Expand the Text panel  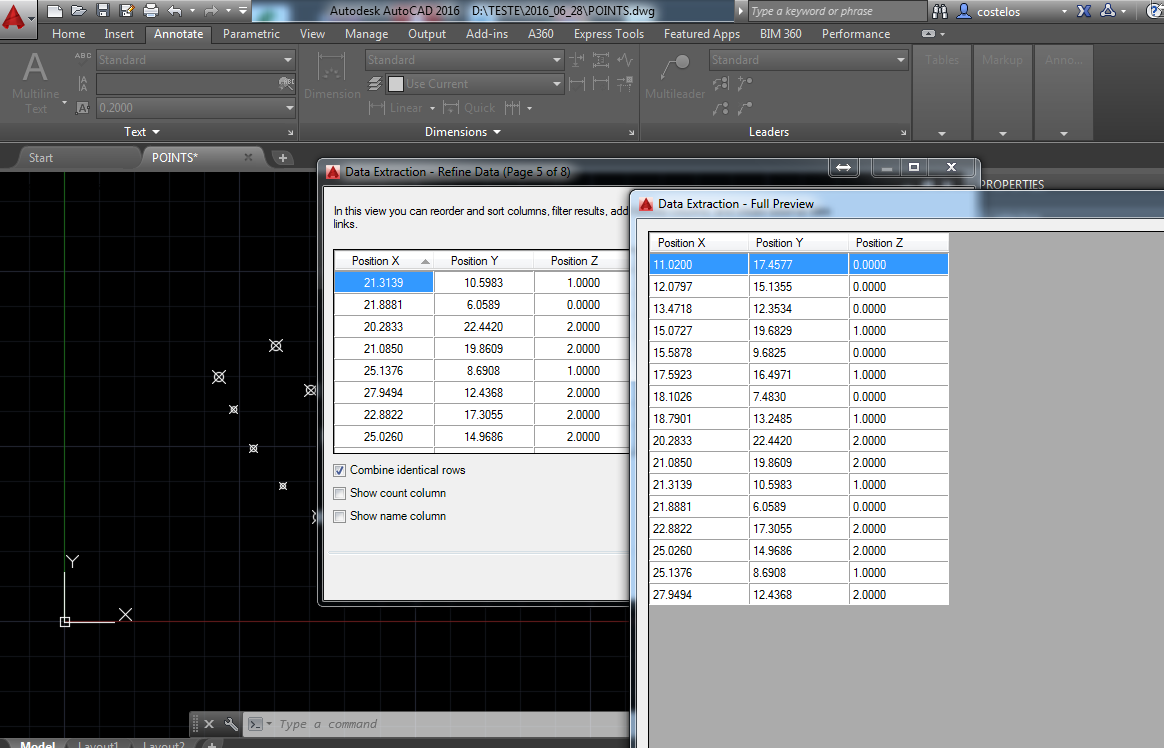tap(142, 131)
